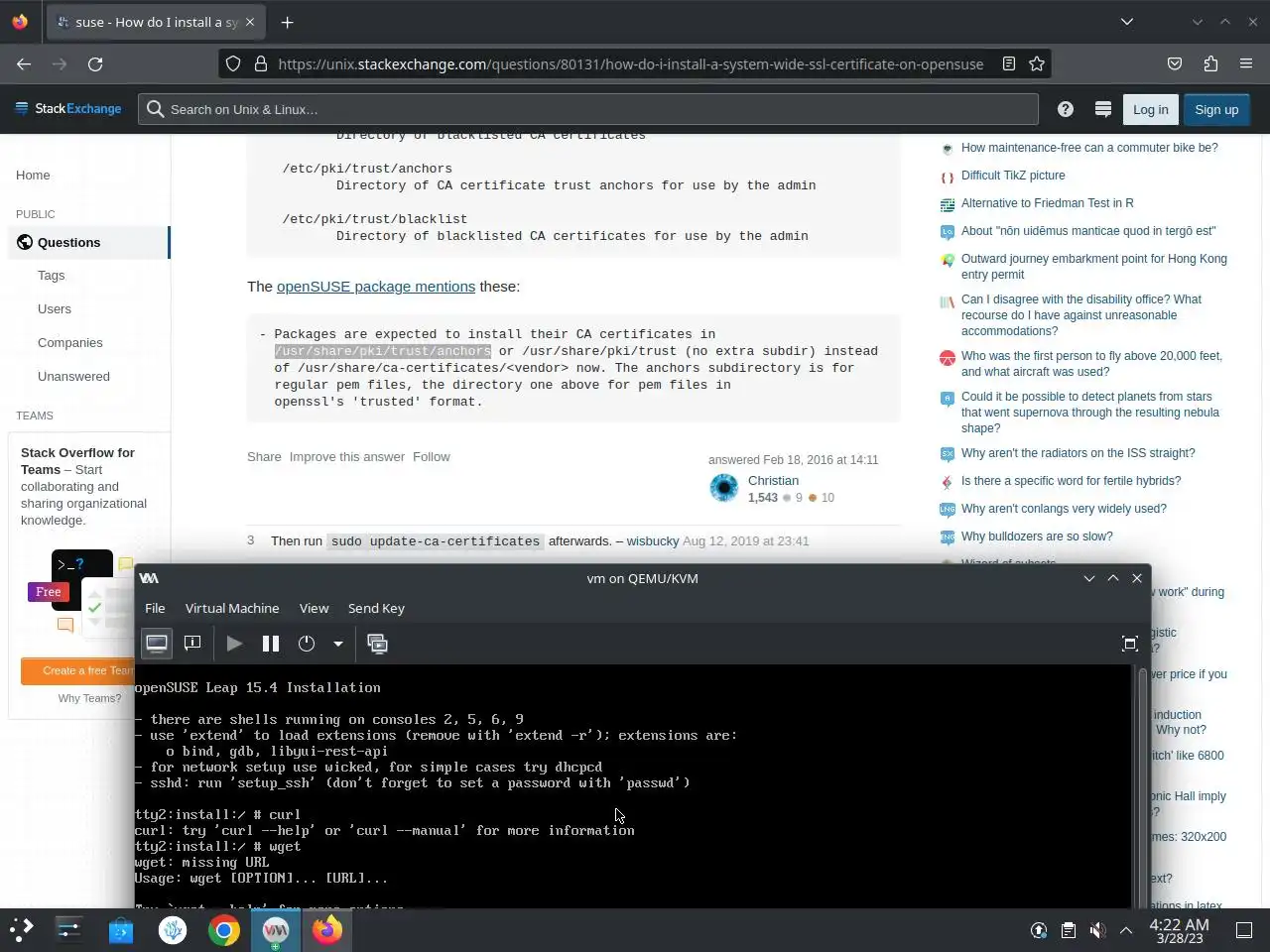
Task: Open the Why Teams? link
Action: click(x=89, y=698)
